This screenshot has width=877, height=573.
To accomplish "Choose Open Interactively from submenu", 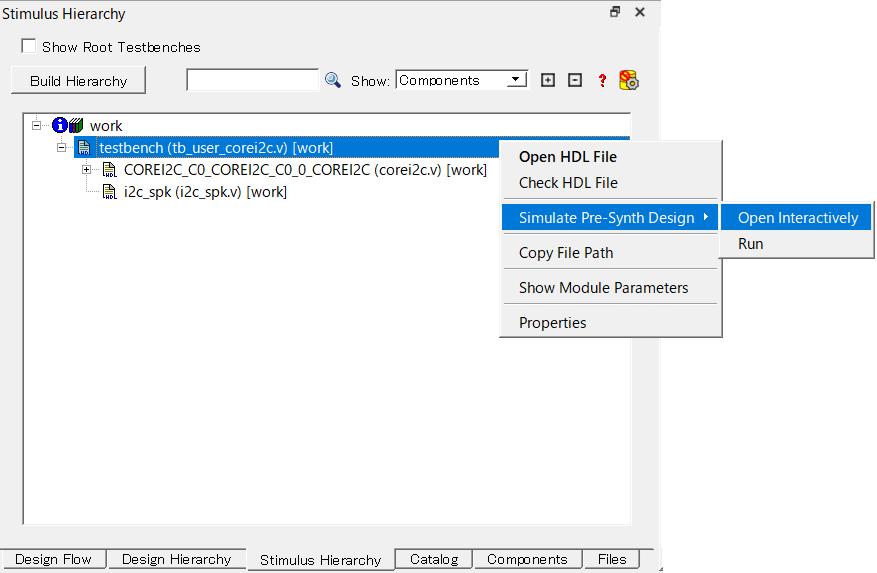I will 797,218.
